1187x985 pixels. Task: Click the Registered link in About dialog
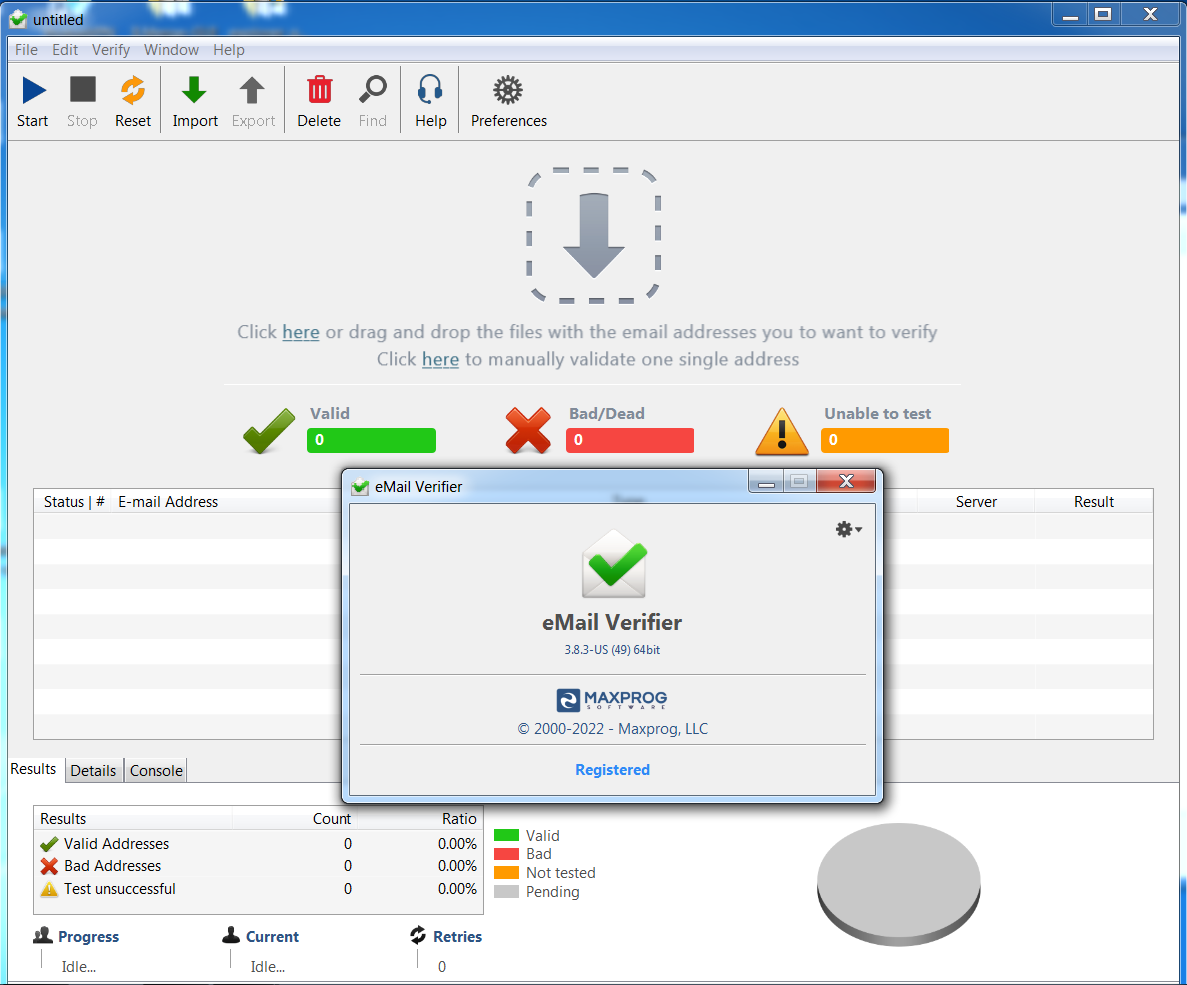(x=612, y=770)
